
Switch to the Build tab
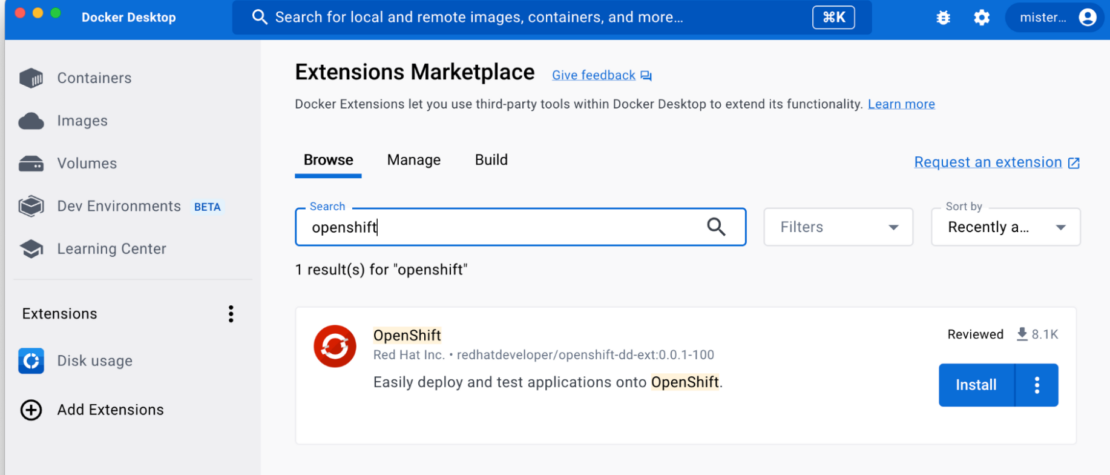[491, 160]
